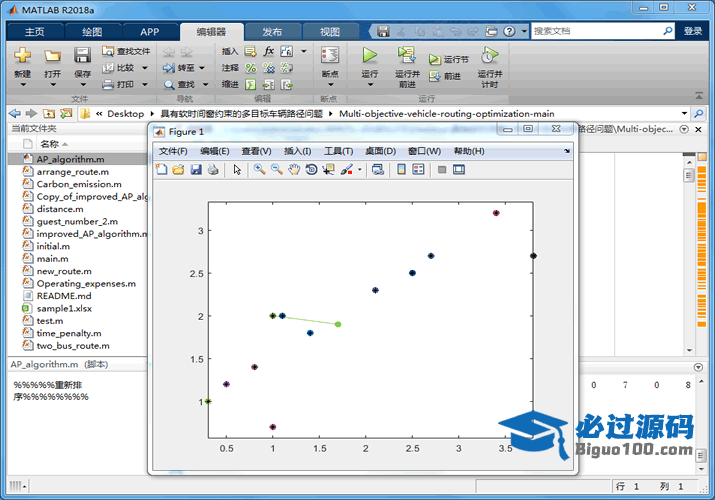Screen dimensions: 715x500
Task: Switch to the 绘图 ribbon tab
Action: [92, 32]
